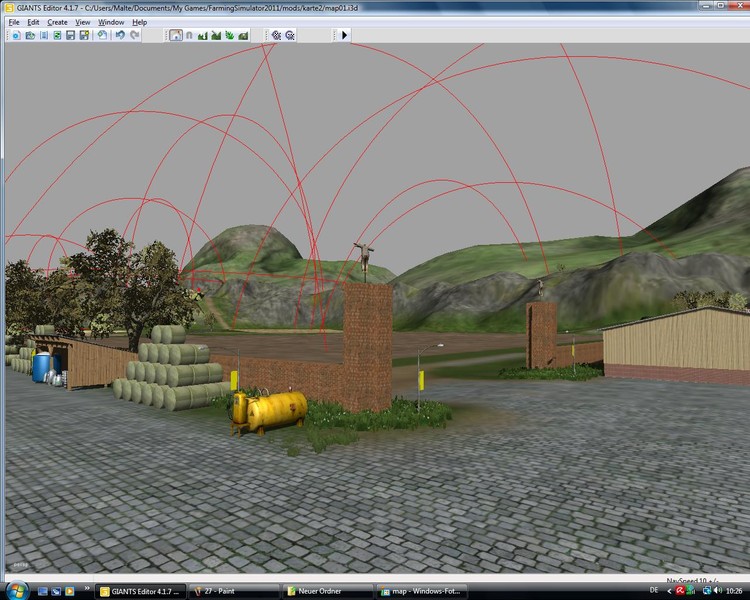Expand the quick launch overflow chevron

[87, 589]
